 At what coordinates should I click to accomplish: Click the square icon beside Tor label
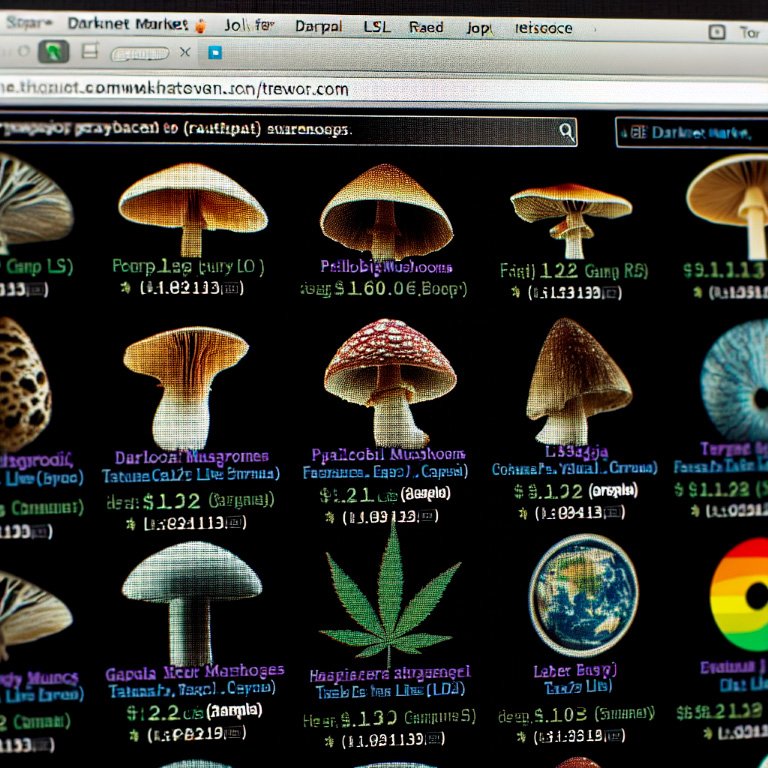pyautogui.click(x=716, y=31)
